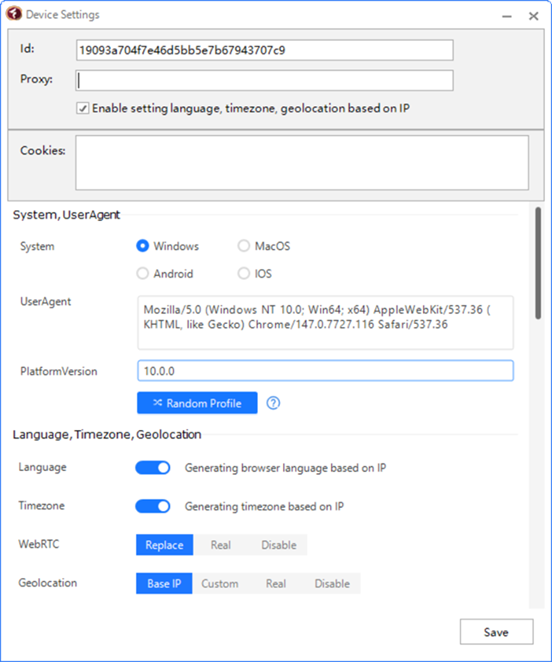
Task: Focus the Proxy input field
Action: click(264, 80)
